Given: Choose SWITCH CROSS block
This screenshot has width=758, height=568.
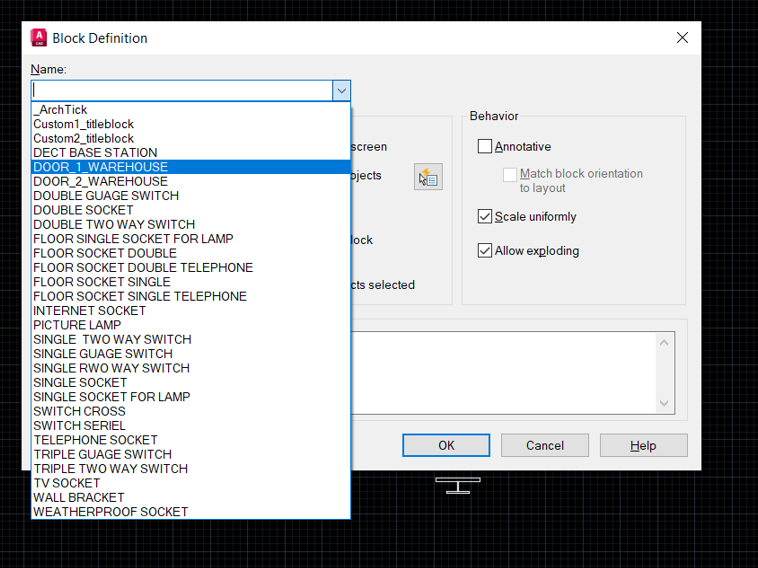Looking at the screenshot, I should 191,411.
